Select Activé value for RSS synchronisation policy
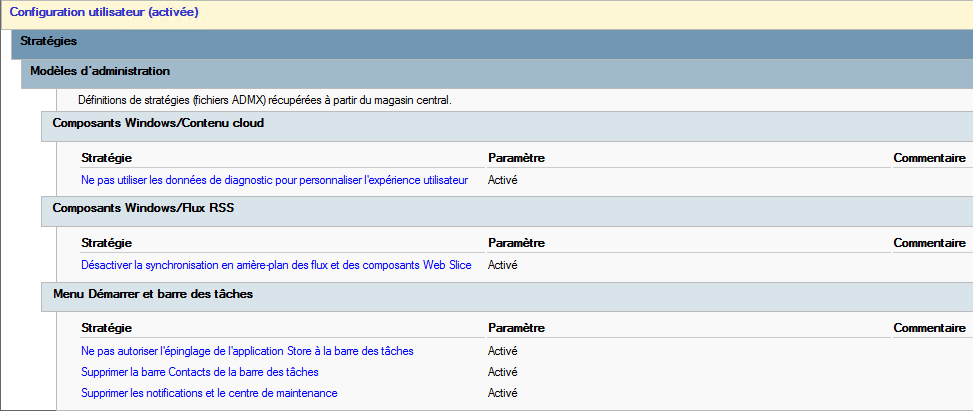The width and height of the screenshot is (973, 413). click(502, 265)
